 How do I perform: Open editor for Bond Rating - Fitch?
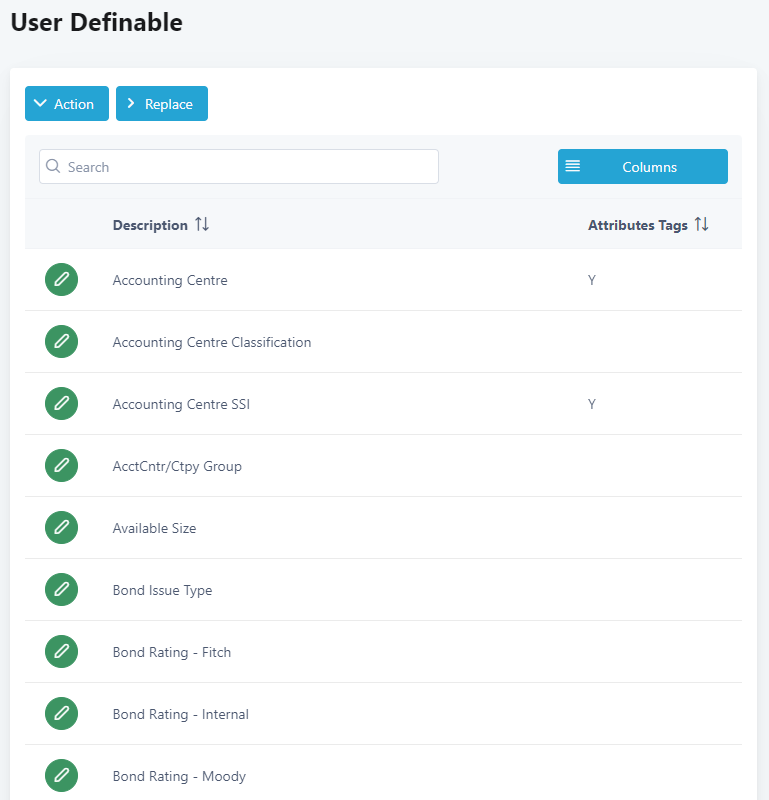tap(61, 652)
